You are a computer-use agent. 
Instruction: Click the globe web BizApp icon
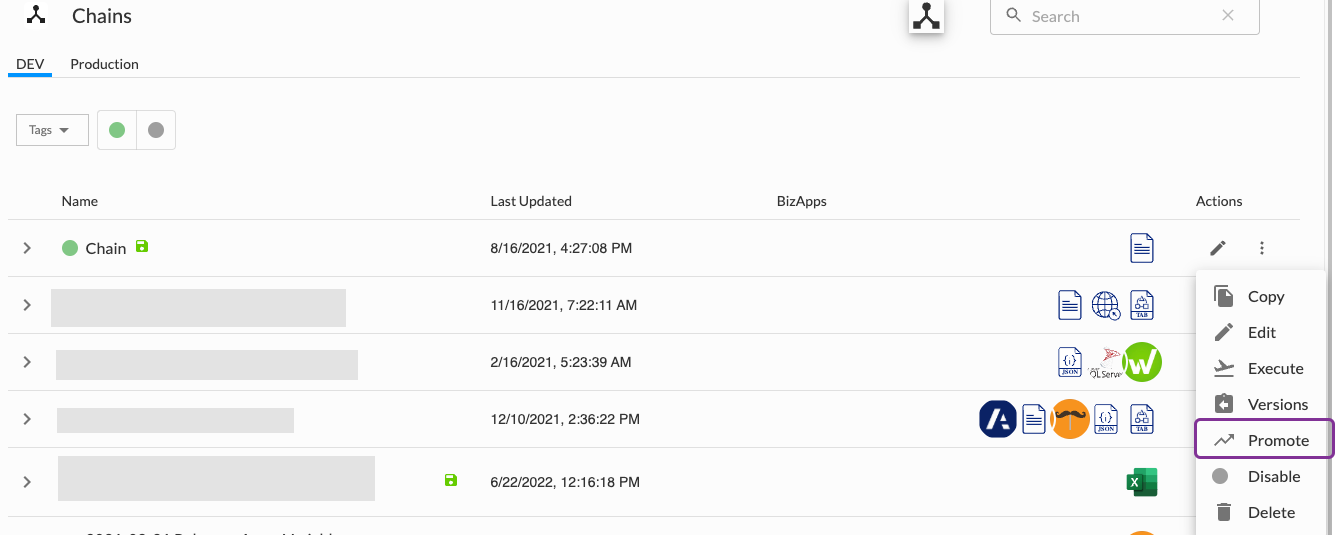(x=1106, y=305)
